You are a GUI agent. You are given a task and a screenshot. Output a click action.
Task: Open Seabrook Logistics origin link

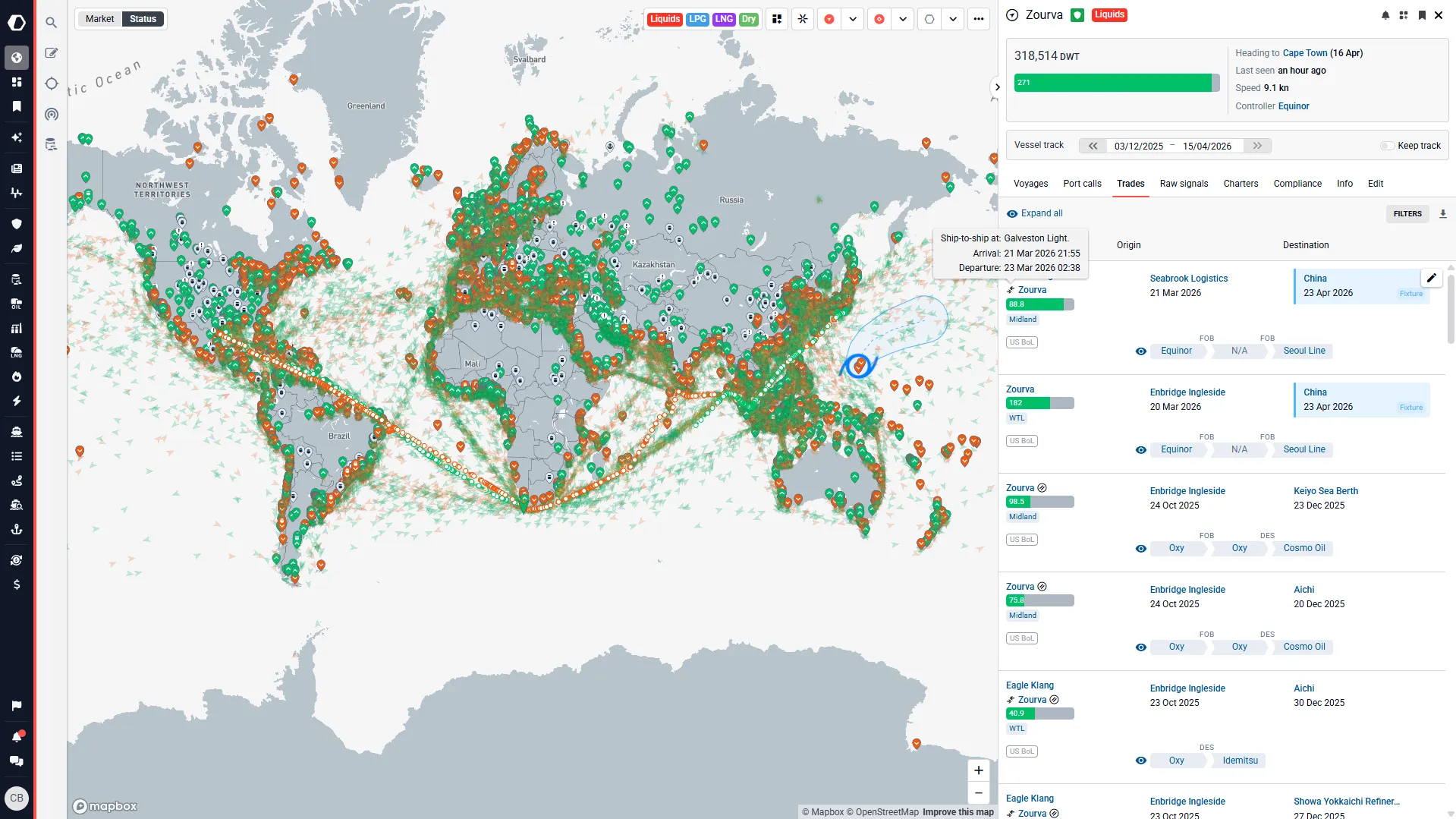tap(1188, 279)
